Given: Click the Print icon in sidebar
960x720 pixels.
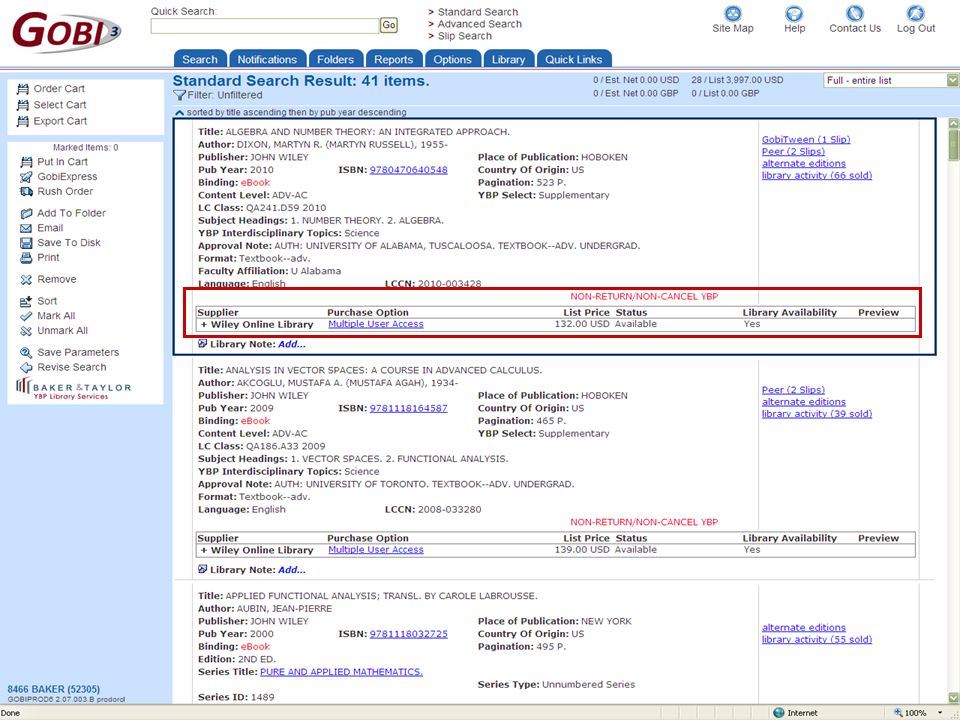Looking at the screenshot, I should point(26,258).
